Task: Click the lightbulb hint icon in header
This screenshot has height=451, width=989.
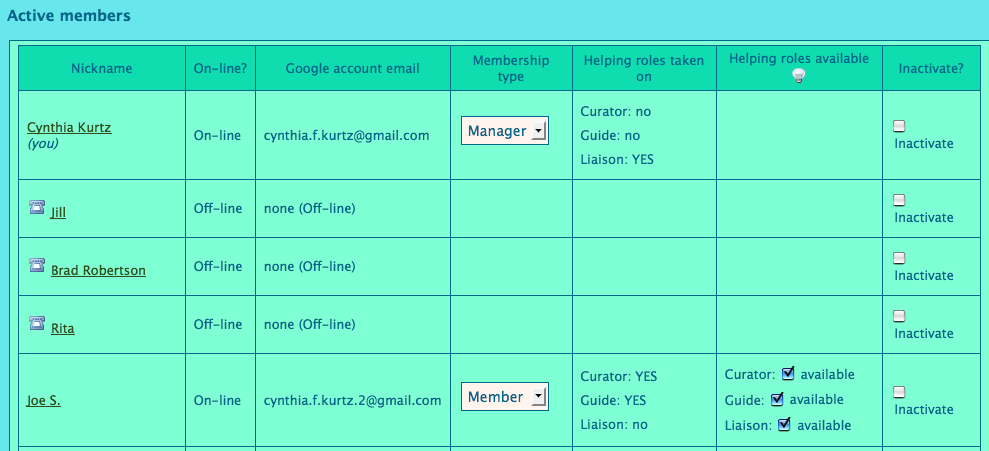Action: 799,77
